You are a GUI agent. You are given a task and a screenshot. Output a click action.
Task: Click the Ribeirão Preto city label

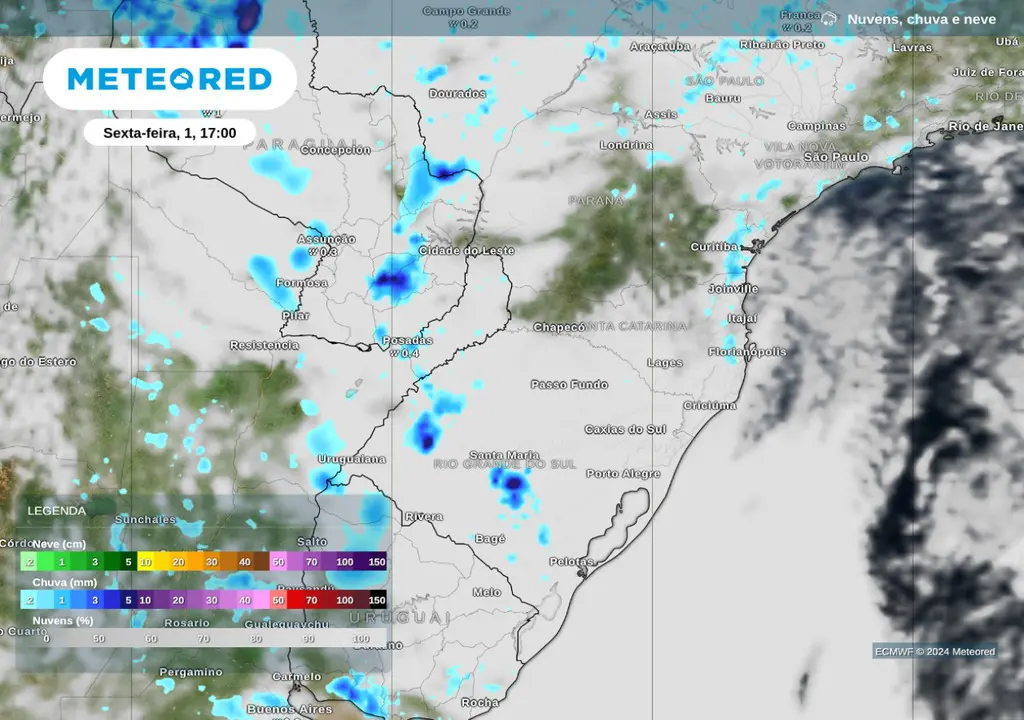[x=782, y=44]
